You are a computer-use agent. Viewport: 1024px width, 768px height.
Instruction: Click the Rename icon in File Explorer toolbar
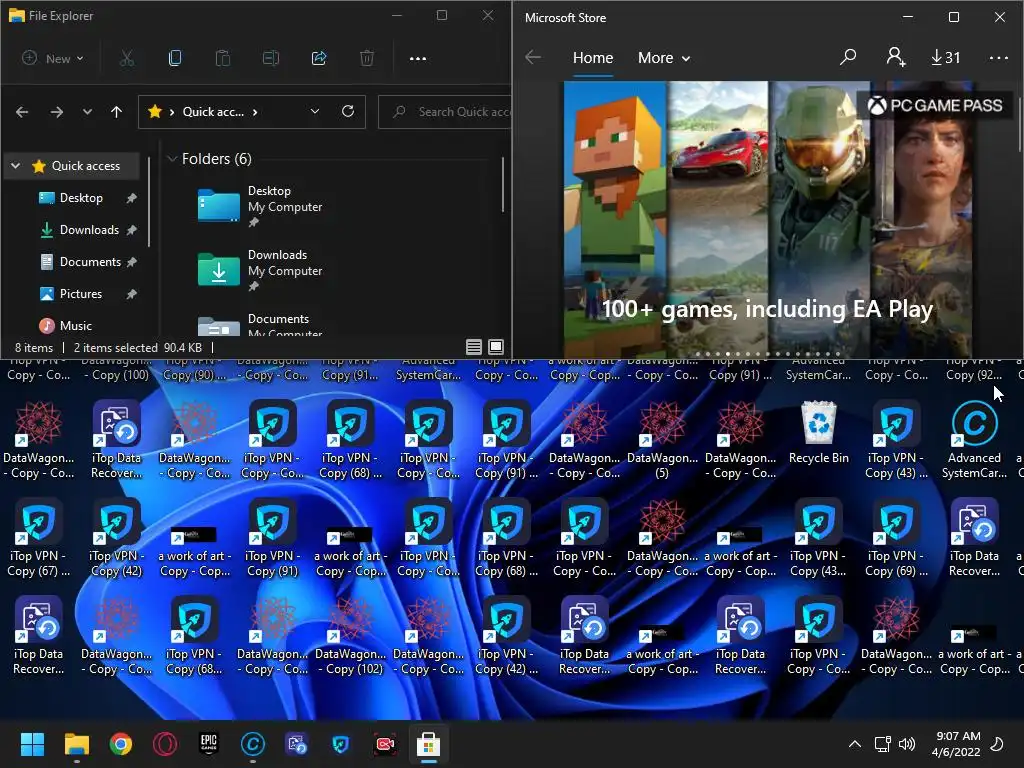click(x=270, y=58)
